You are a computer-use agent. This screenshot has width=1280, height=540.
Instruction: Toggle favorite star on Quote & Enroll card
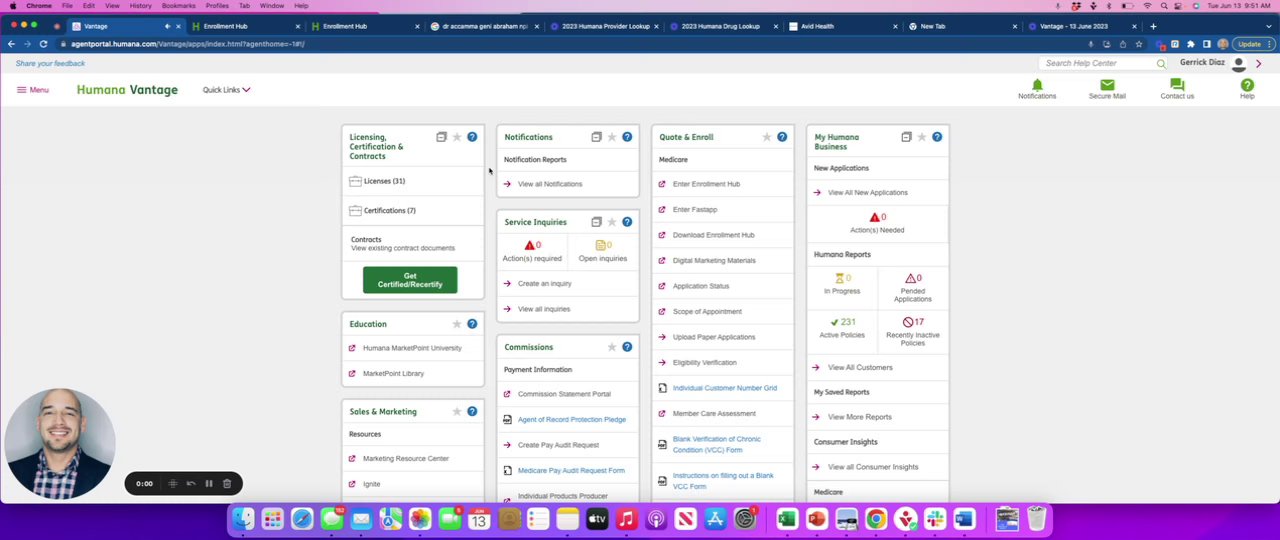pyautogui.click(x=767, y=137)
